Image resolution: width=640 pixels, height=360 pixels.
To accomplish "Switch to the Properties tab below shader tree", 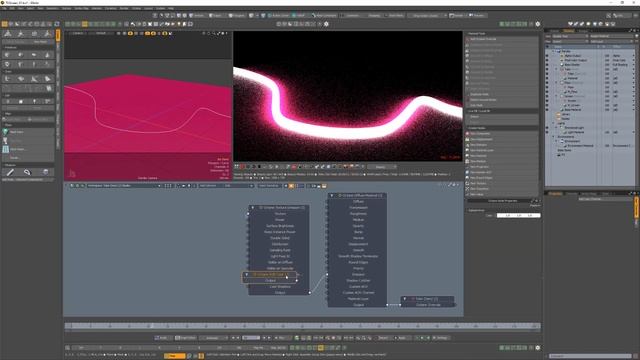I will tap(555, 193).
